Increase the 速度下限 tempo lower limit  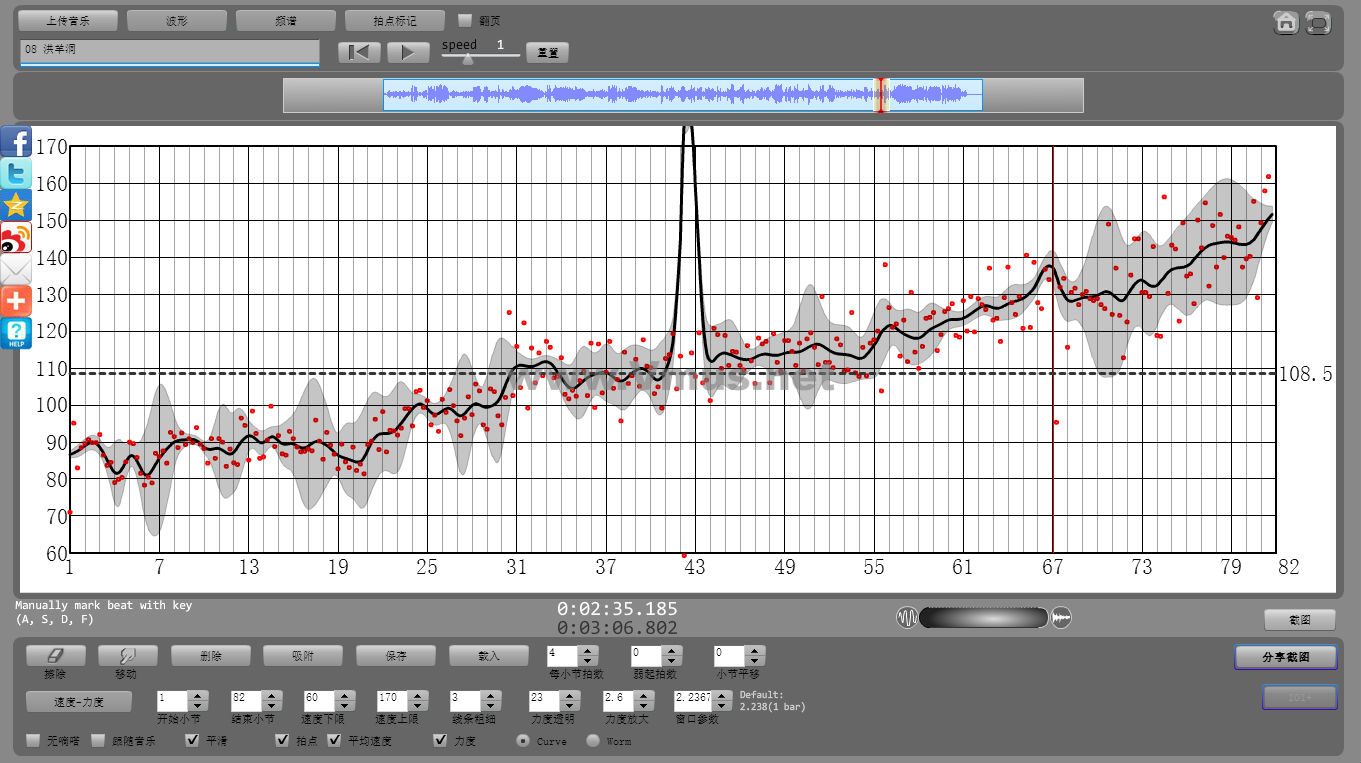(x=344, y=696)
